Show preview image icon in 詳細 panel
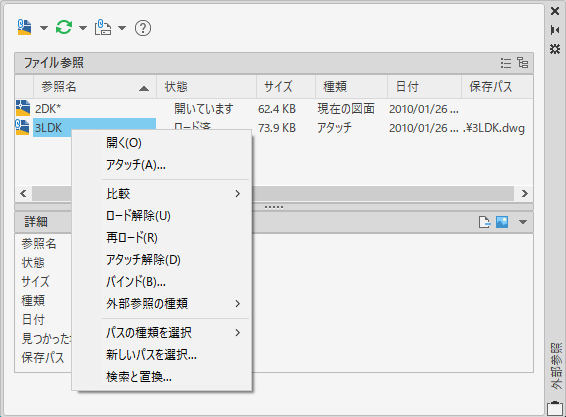 click(502, 222)
